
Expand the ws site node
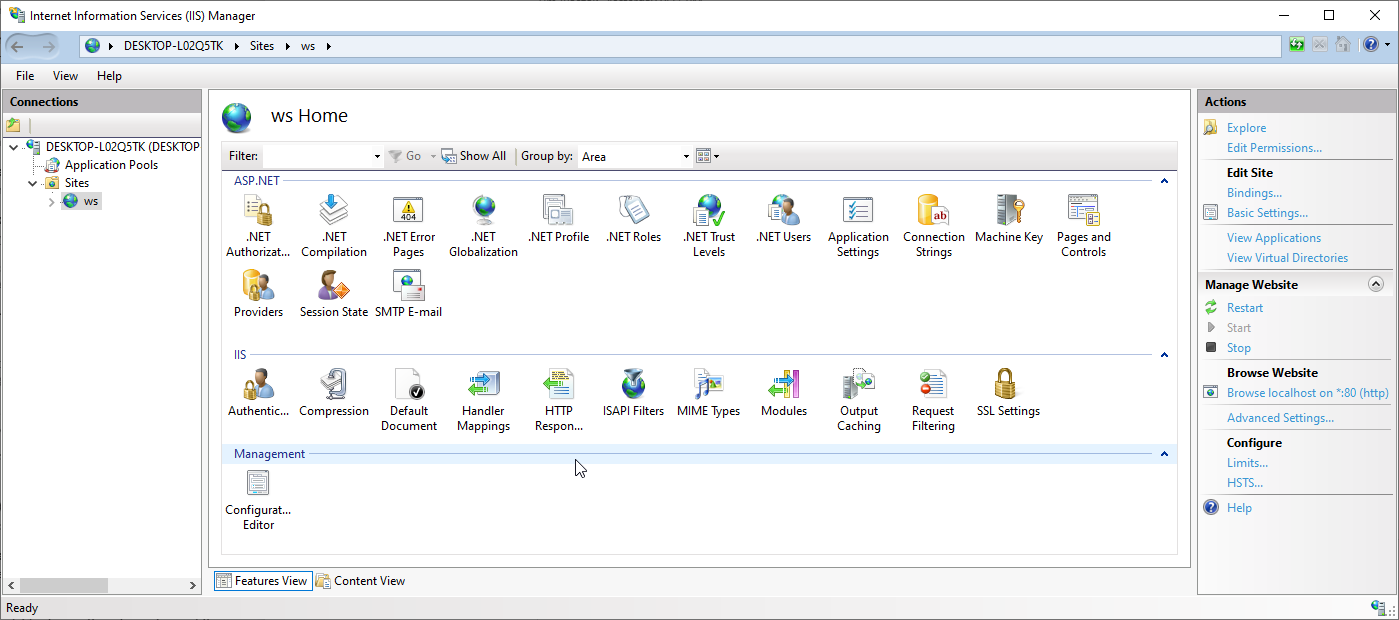[51, 202]
